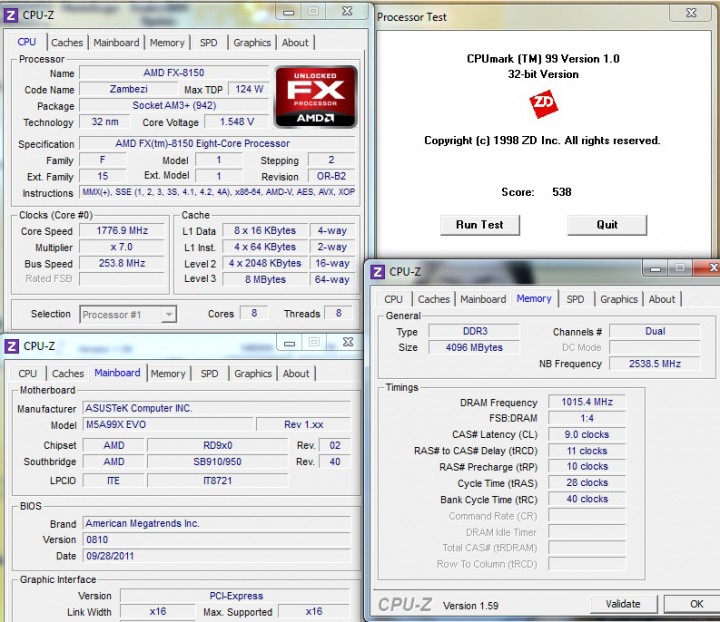The height and width of the screenshot is (622, 720).
Task: Switch to Caches tab in Memory CPU-Z window
Action: (x=433, y=299)
